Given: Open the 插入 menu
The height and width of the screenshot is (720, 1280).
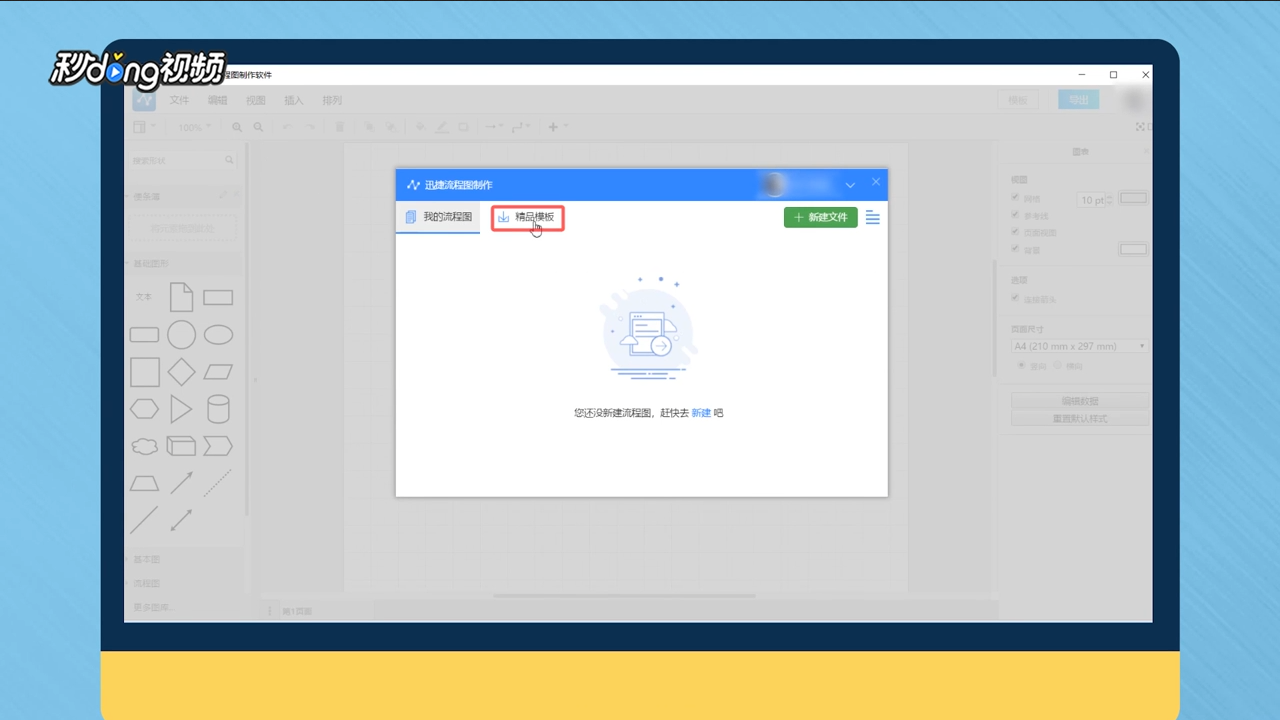Looking at the screenshot, I should 294,101.
